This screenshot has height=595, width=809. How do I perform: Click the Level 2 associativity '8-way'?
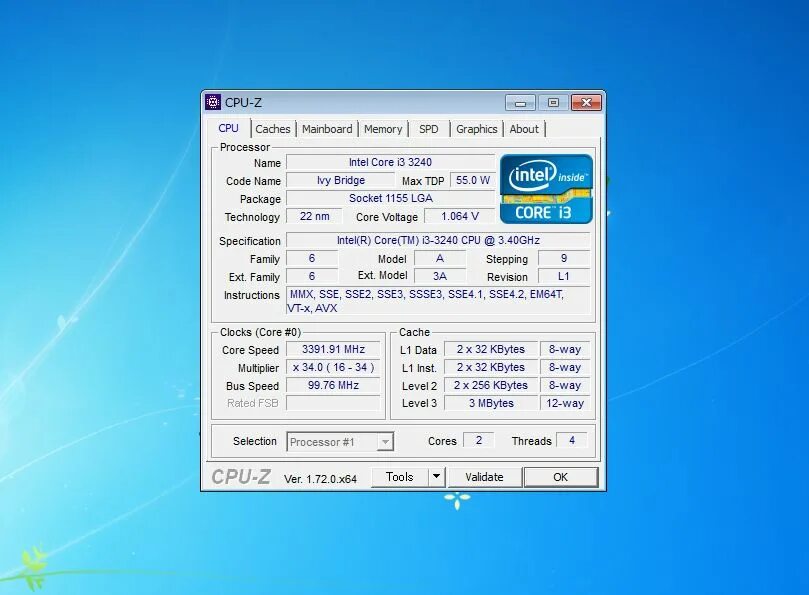pos(565,385)
